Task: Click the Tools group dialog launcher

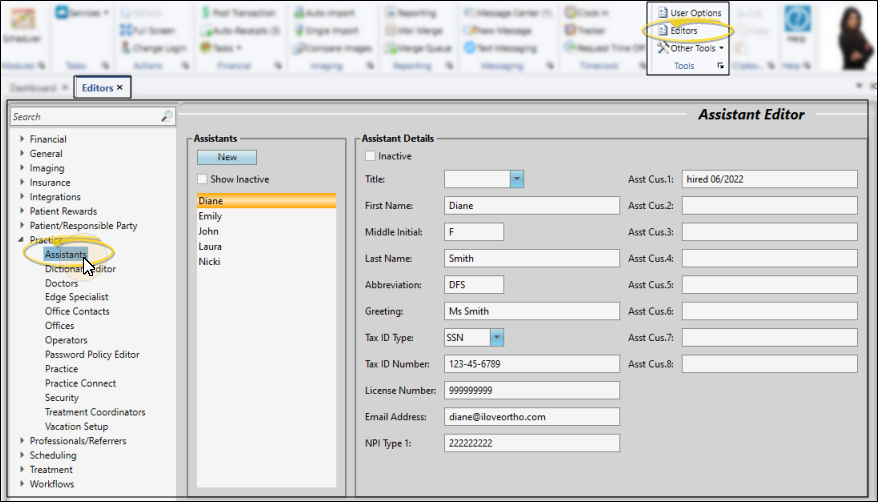Action: (721, 65)
